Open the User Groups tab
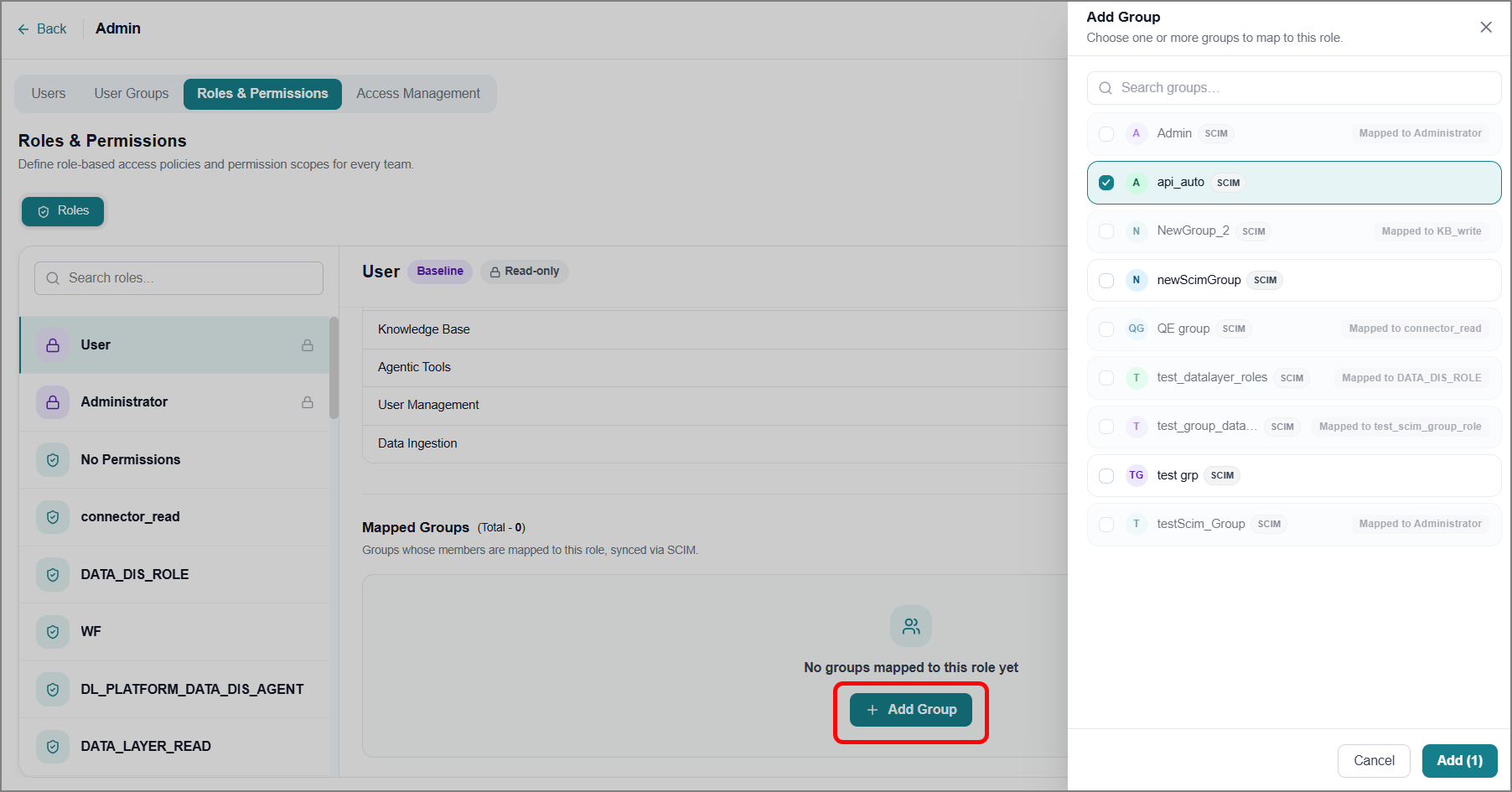The width and height of the screenshot is (1512, 792). click(132, 94)
